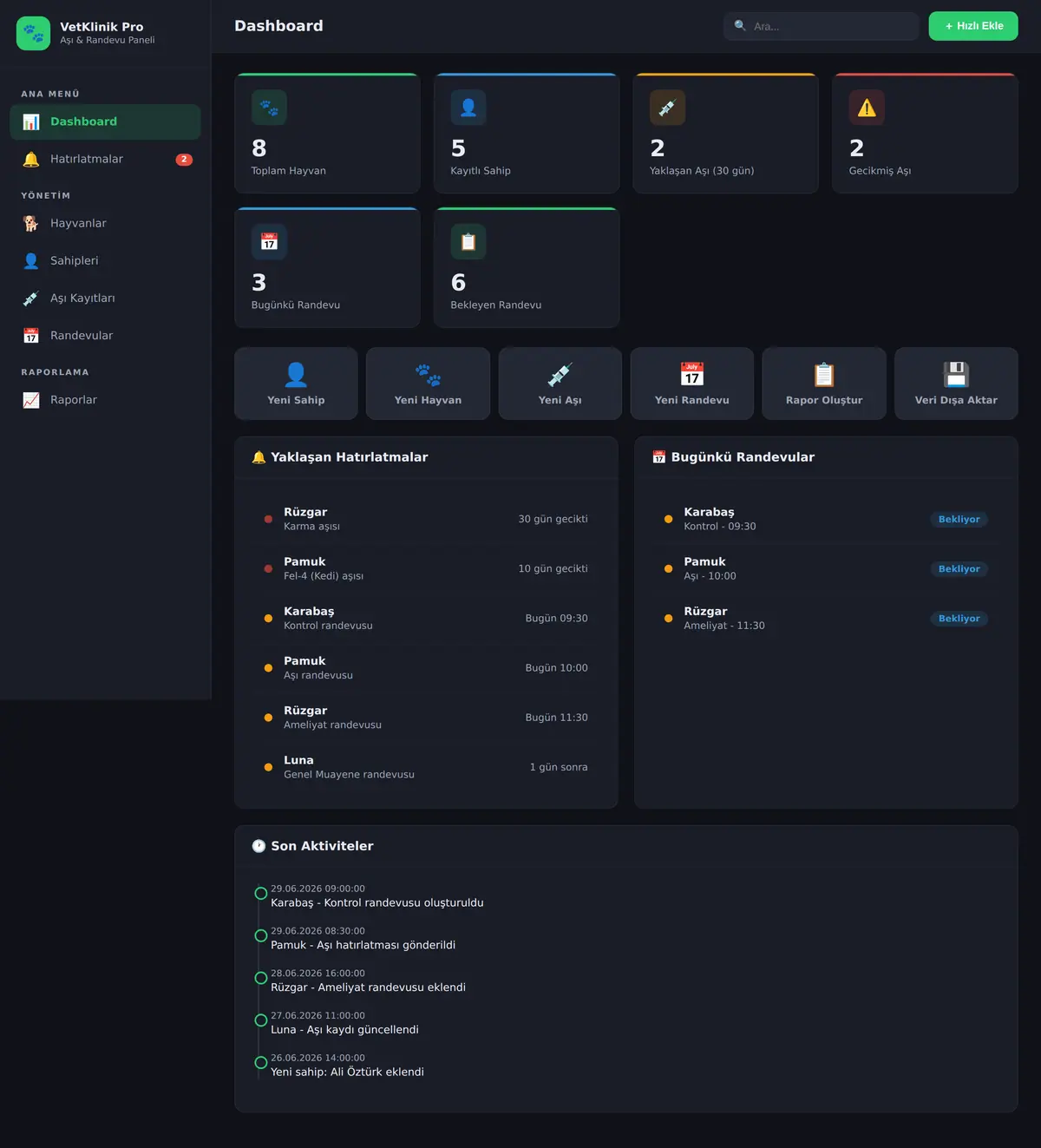The width and height of the screenshot is (1041, 1148).
Task: Navigate to Aşı Kayıtları
Action: pos(105,298)
